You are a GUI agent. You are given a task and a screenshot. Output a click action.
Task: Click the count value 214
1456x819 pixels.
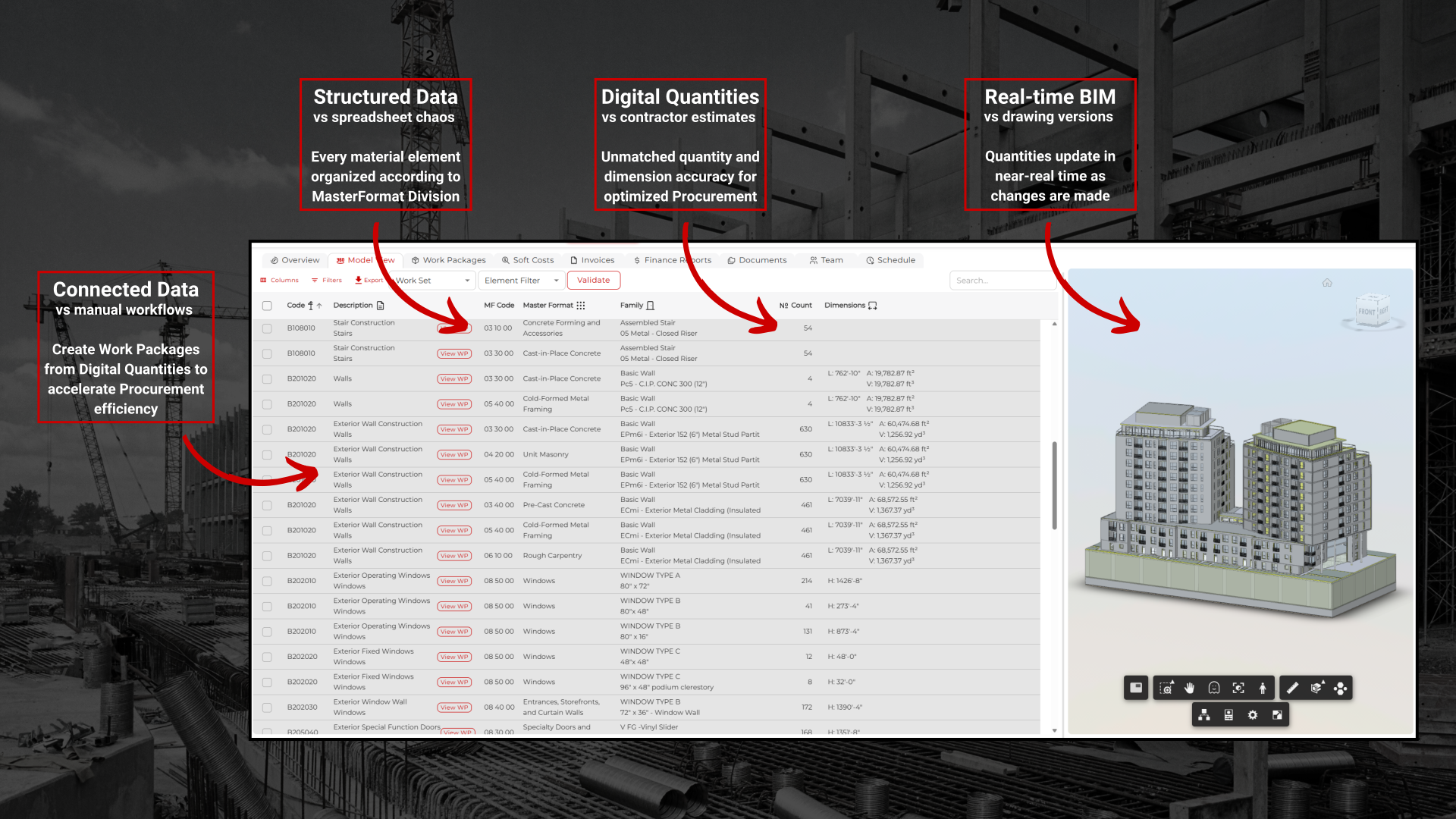pos(807,581)
